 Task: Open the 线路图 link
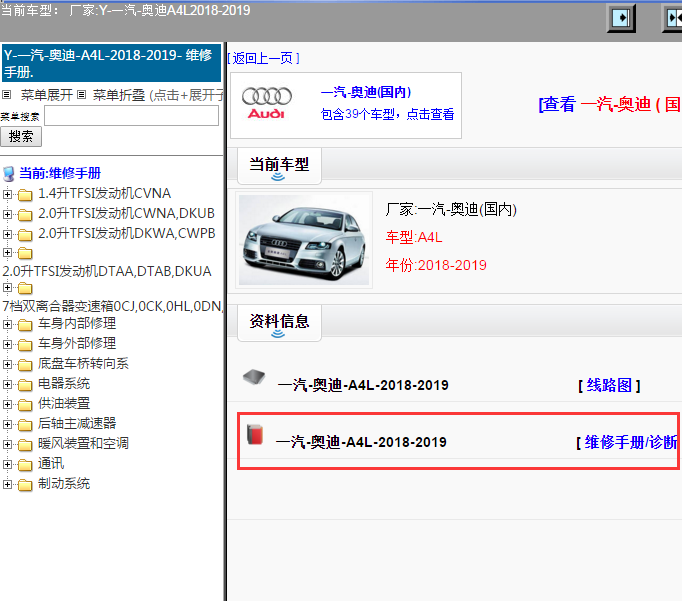click(609, 385)
